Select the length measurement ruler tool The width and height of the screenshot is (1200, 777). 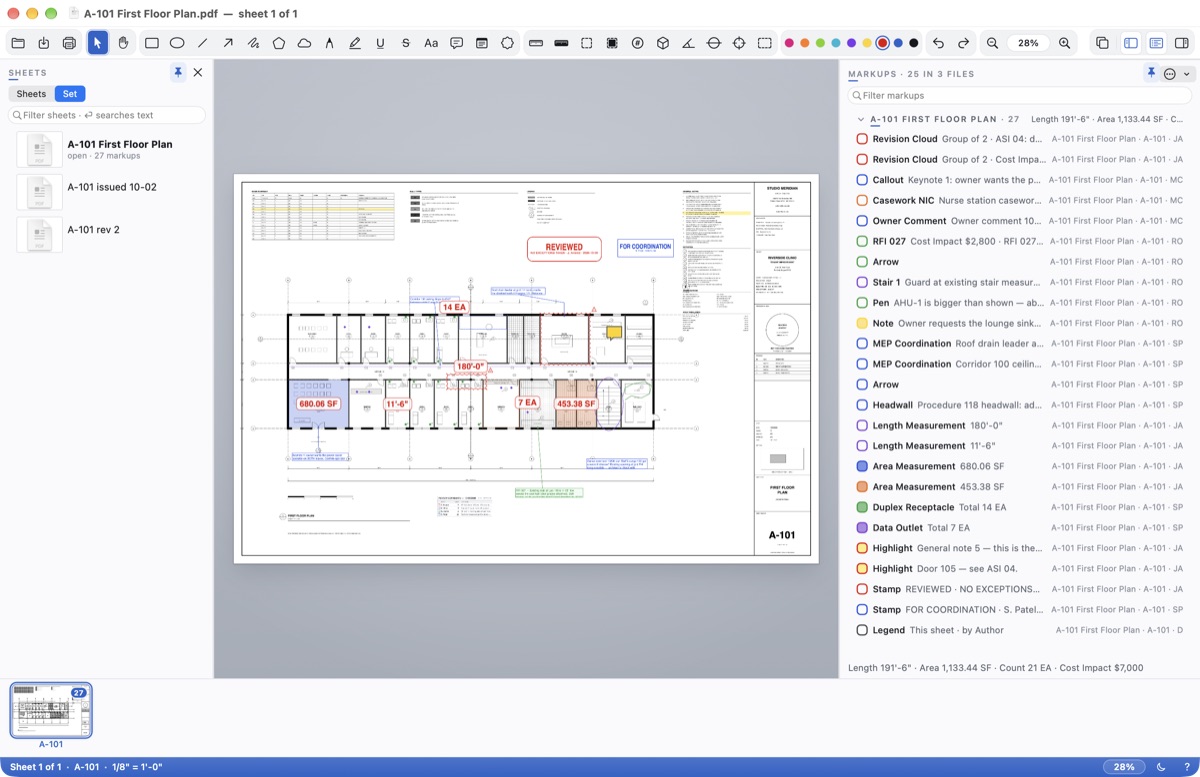(x=536, y=43)
